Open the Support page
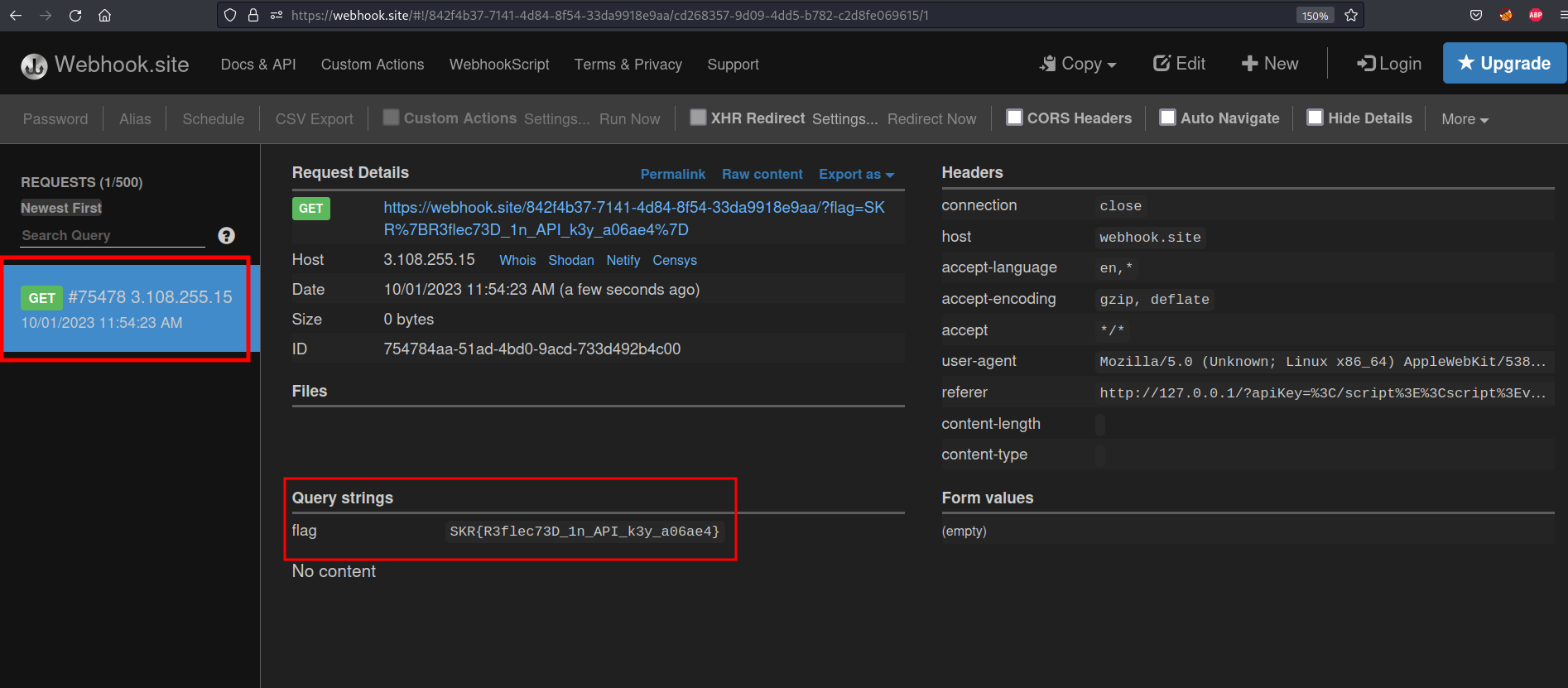Screen dimensions: 1568x688 click(x=733, y=65)
